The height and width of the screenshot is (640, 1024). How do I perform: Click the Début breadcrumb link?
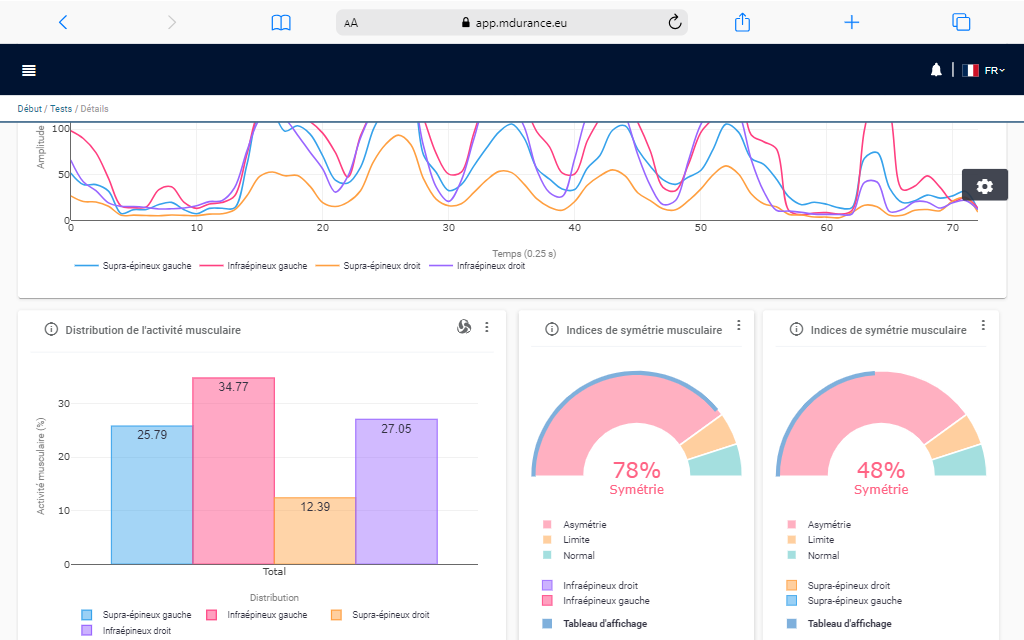(x=30, y=108)
